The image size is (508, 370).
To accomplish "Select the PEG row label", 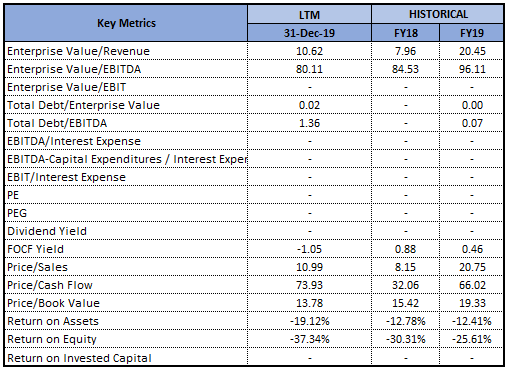I will (17, 213).
